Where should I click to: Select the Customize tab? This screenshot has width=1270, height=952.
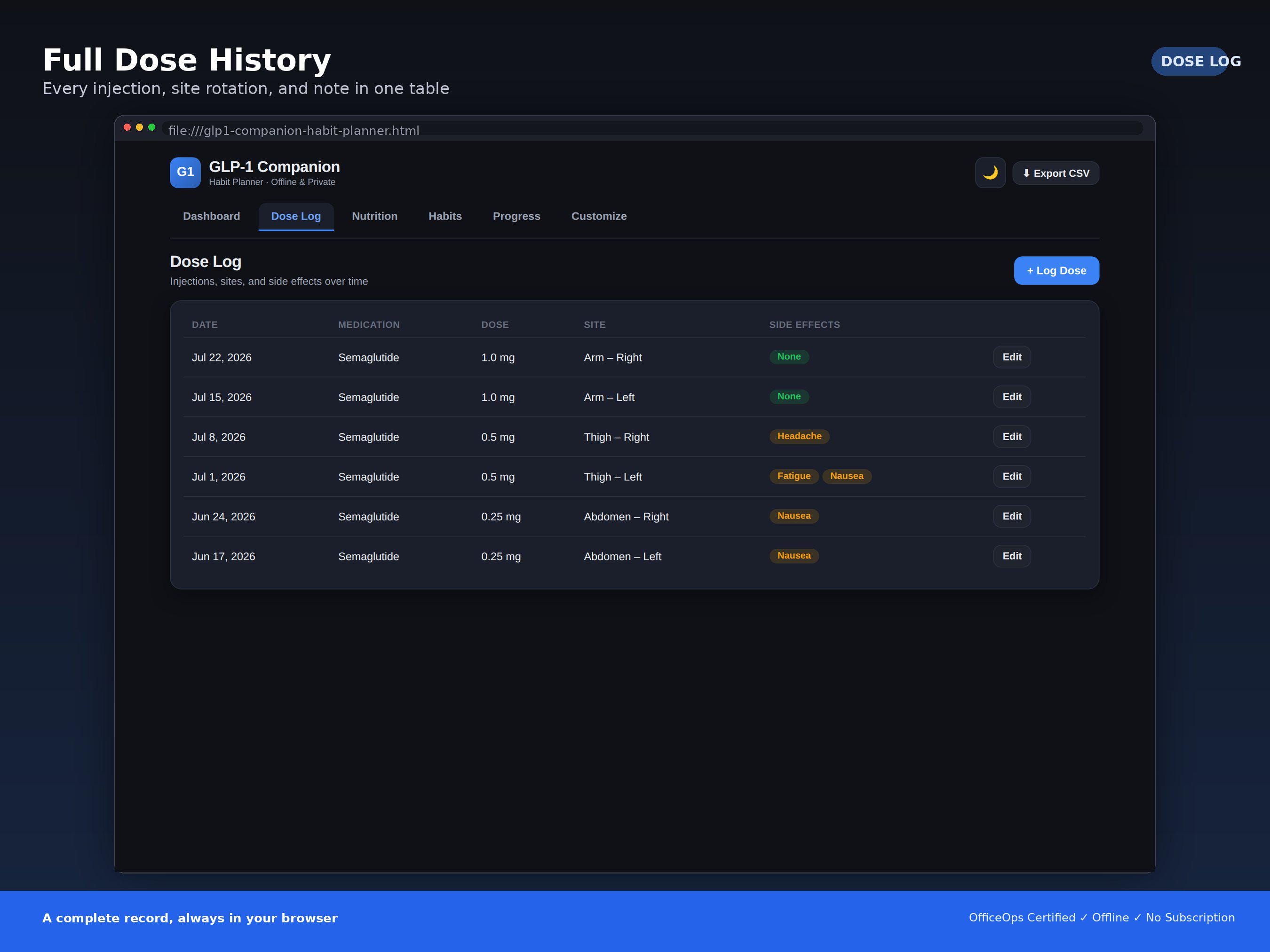tap(599, 216)
